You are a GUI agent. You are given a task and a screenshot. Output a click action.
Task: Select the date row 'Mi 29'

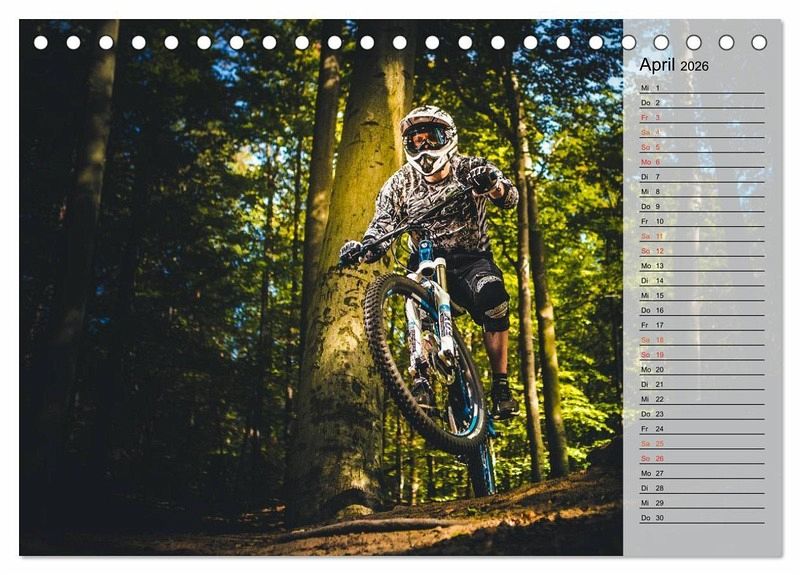(x=702, y=502)
